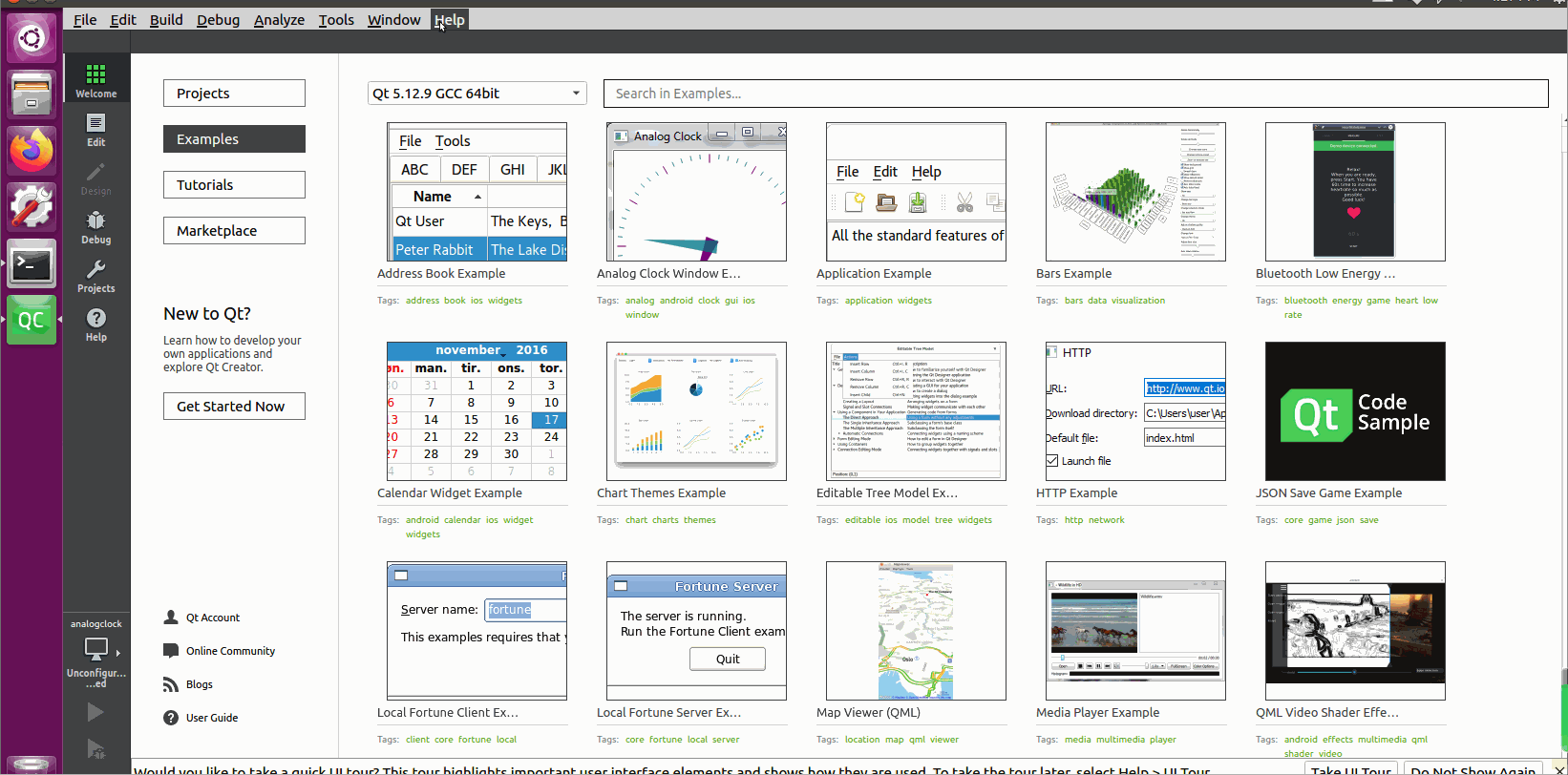Open Calendar Widget Example thumbnail
The image size is (1568, 775).
(477, 411)
